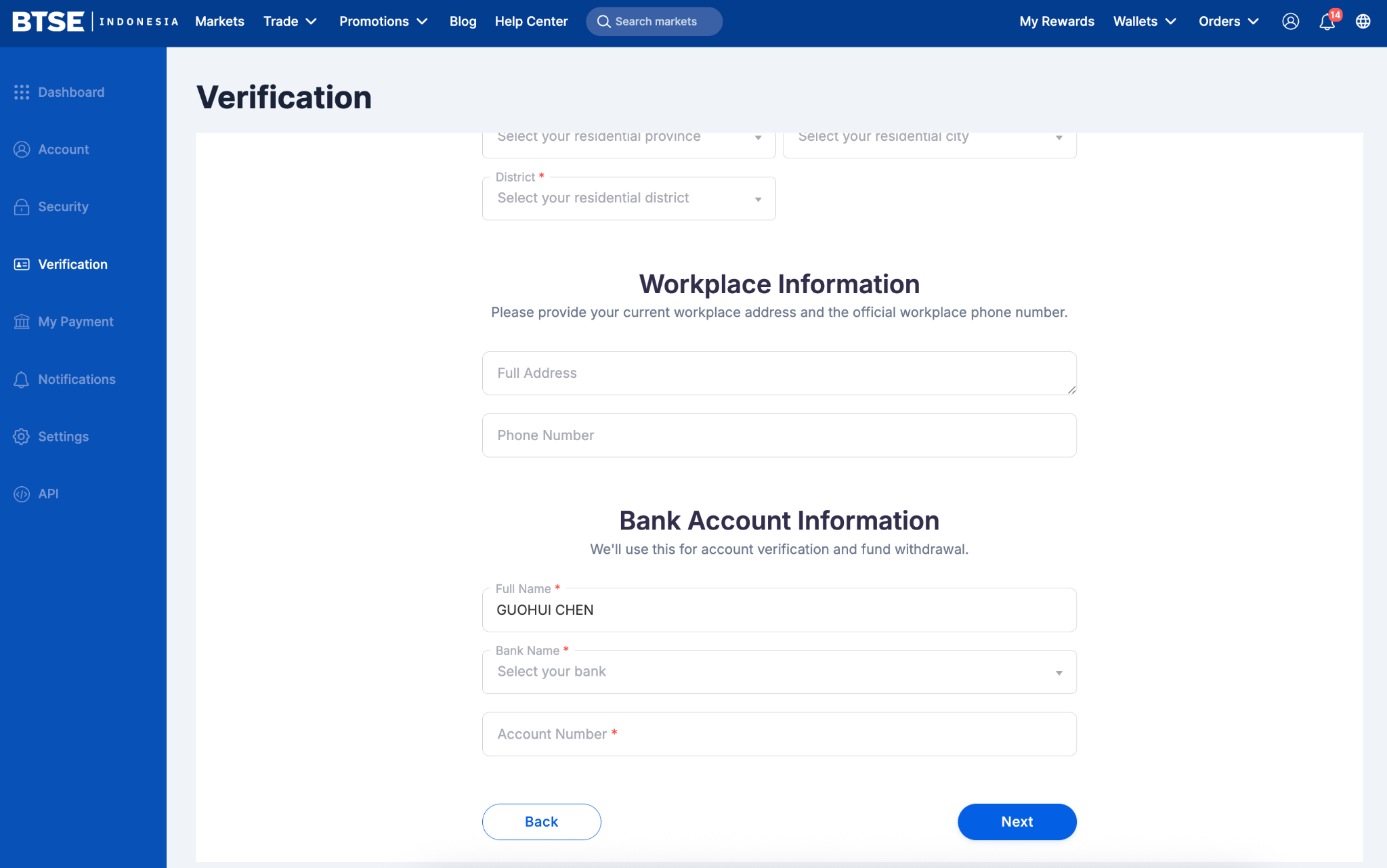Open the residential district dropdown
The width and height of the screenshot is (1387, 868).
click(x=628, y=198)
